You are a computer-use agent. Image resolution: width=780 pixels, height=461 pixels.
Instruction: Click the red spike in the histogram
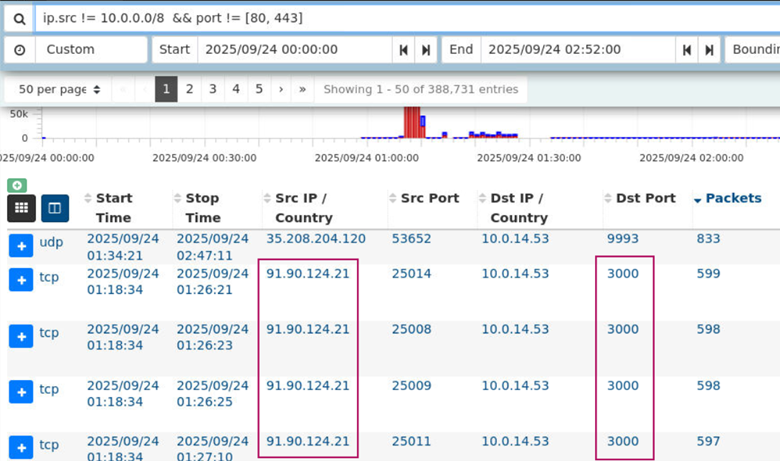[x=411, y=122]
